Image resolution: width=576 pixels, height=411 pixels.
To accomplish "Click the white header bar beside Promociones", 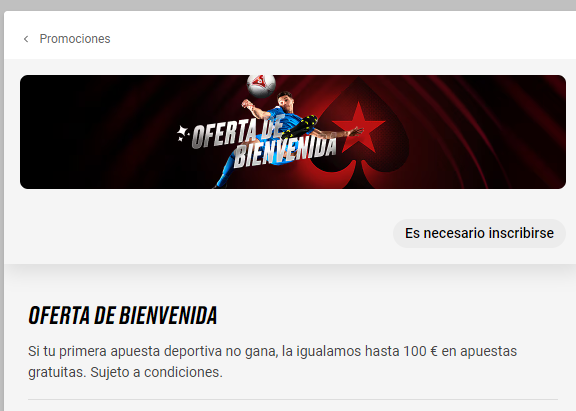I will 342,37.
